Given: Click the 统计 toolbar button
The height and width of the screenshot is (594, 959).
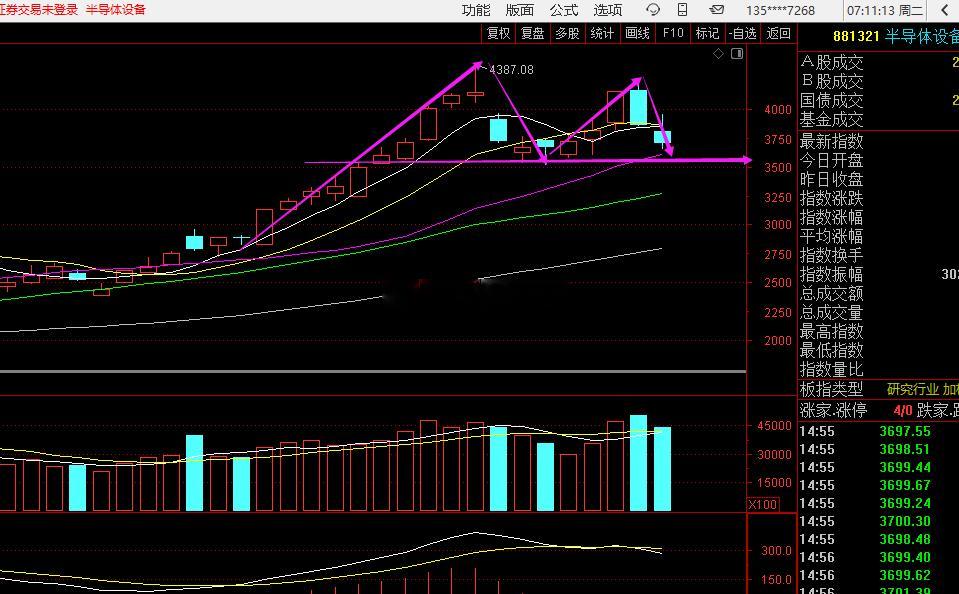Looking at the screenshot, I should click(x=602, y=34).
